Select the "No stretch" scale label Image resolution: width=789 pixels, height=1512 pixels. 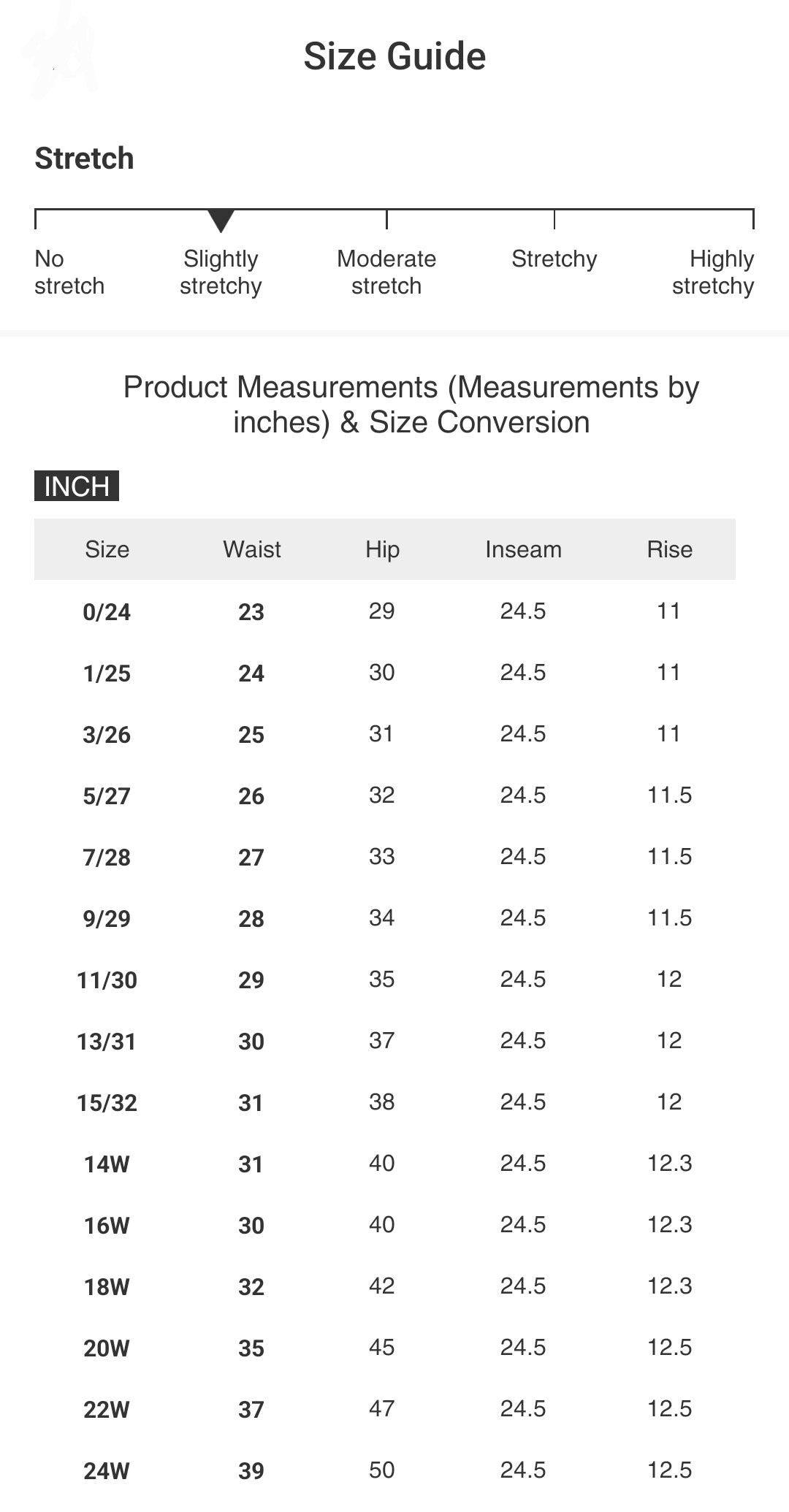coord(69,272)
